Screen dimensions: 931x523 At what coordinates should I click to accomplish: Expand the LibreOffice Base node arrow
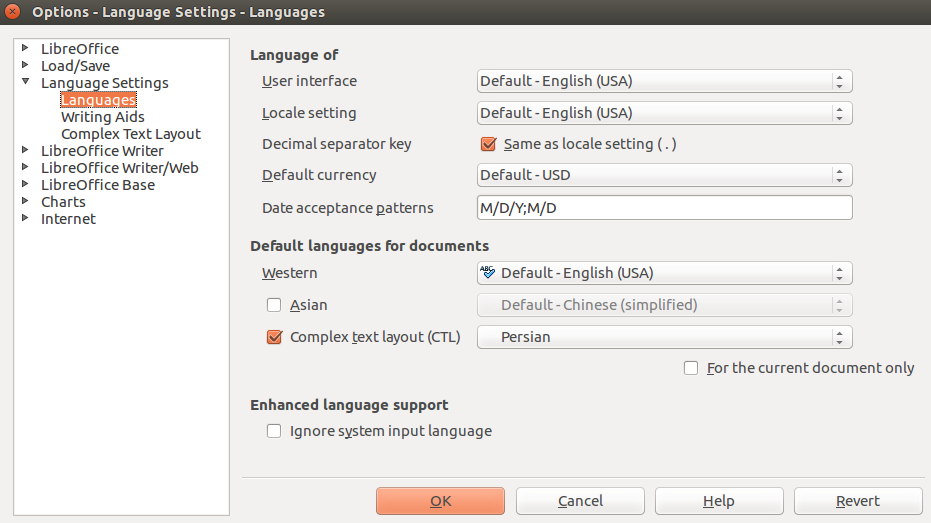(x=25, y=184)
